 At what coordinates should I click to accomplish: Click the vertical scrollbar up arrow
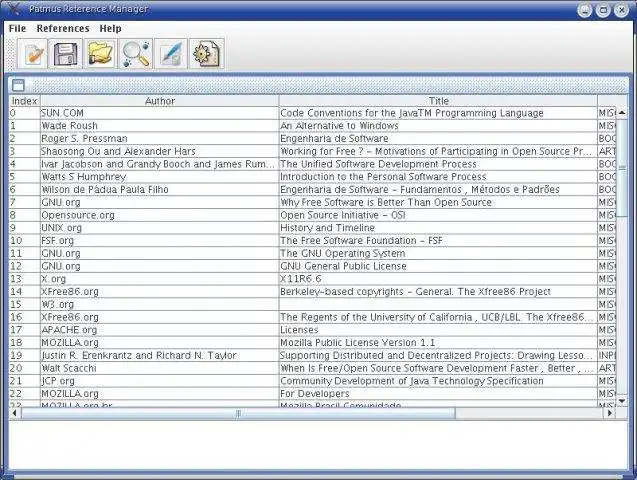click(x=622, y=112)
